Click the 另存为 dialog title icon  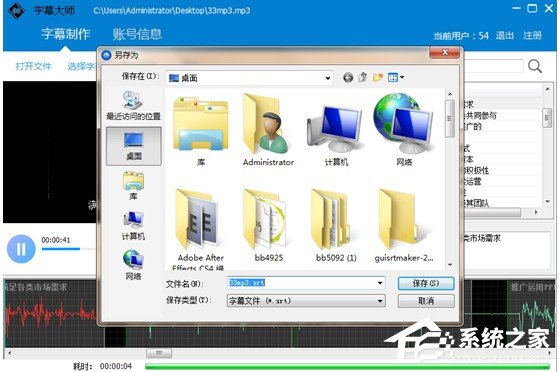pos(106,55)
